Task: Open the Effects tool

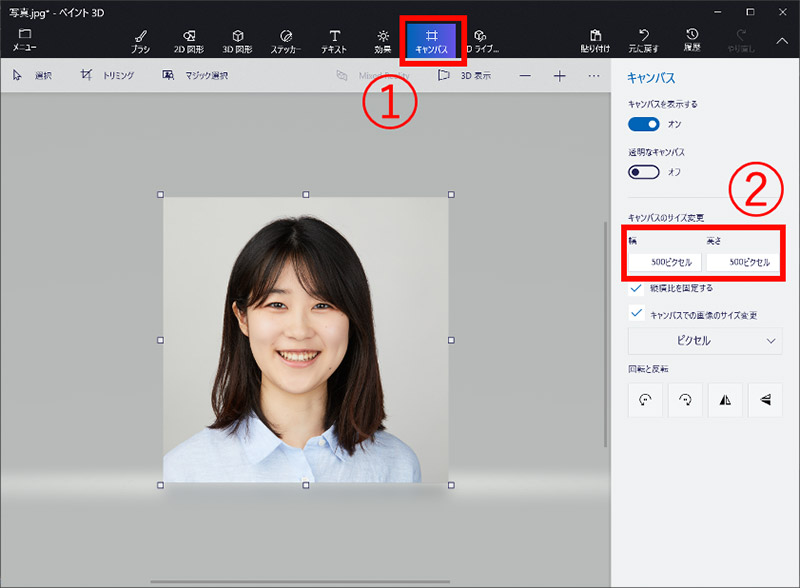Action: 383,39
